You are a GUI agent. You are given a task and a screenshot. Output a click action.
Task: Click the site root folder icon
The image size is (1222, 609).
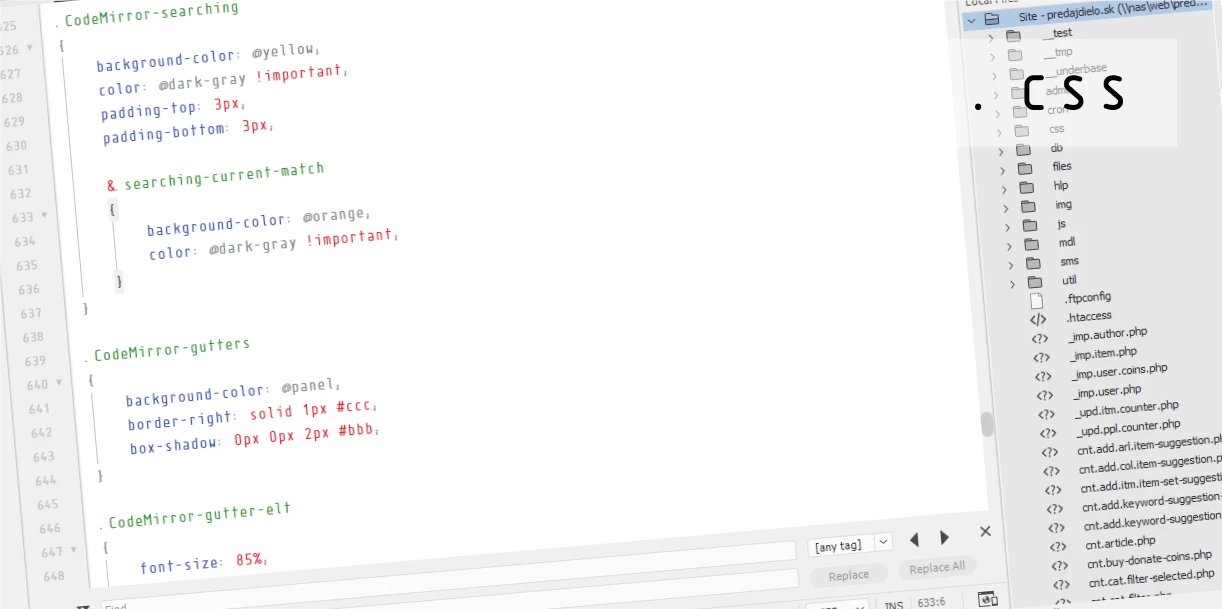coord(991,19)
